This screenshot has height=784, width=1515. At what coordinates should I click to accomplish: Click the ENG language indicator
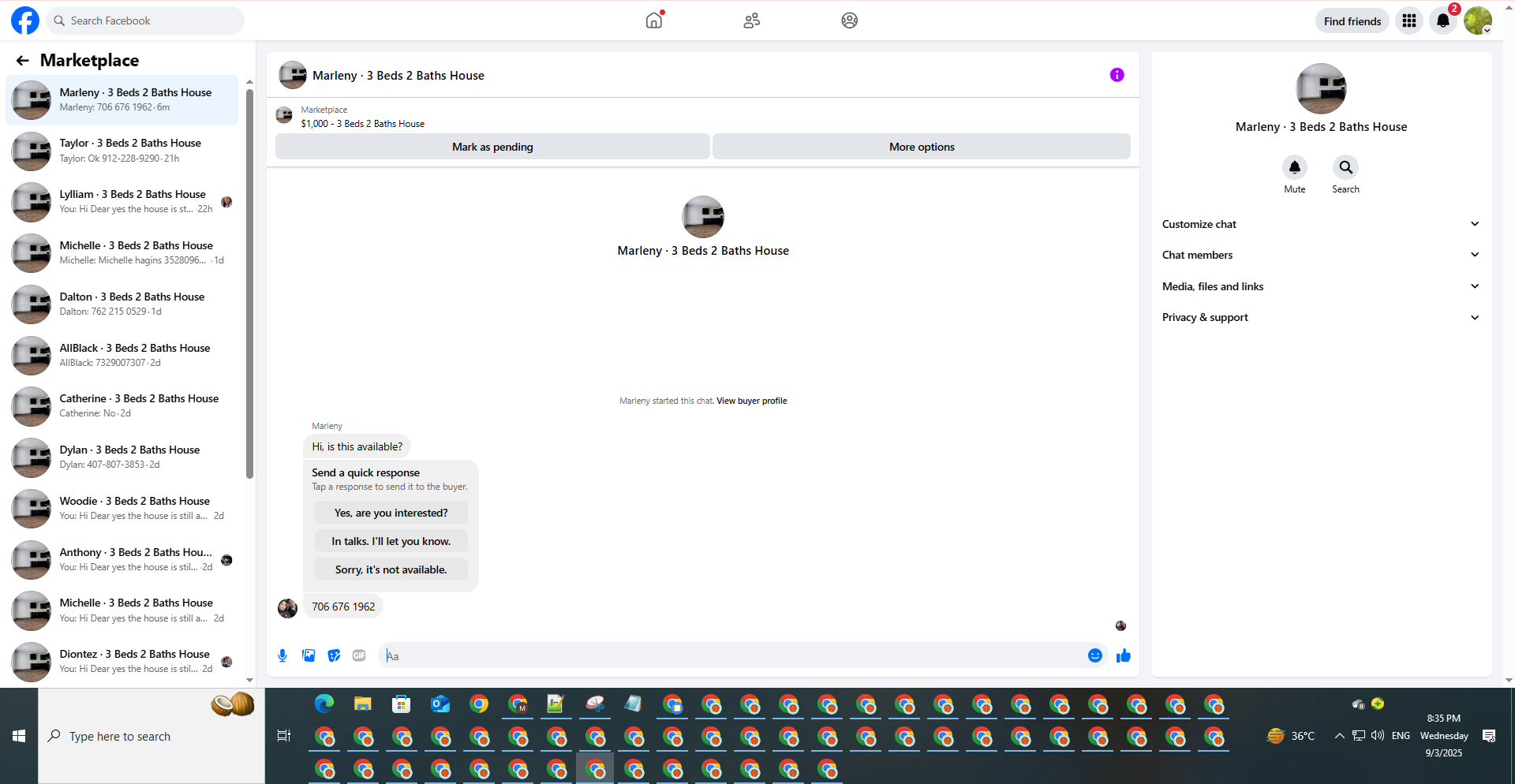pos(1401,736)
